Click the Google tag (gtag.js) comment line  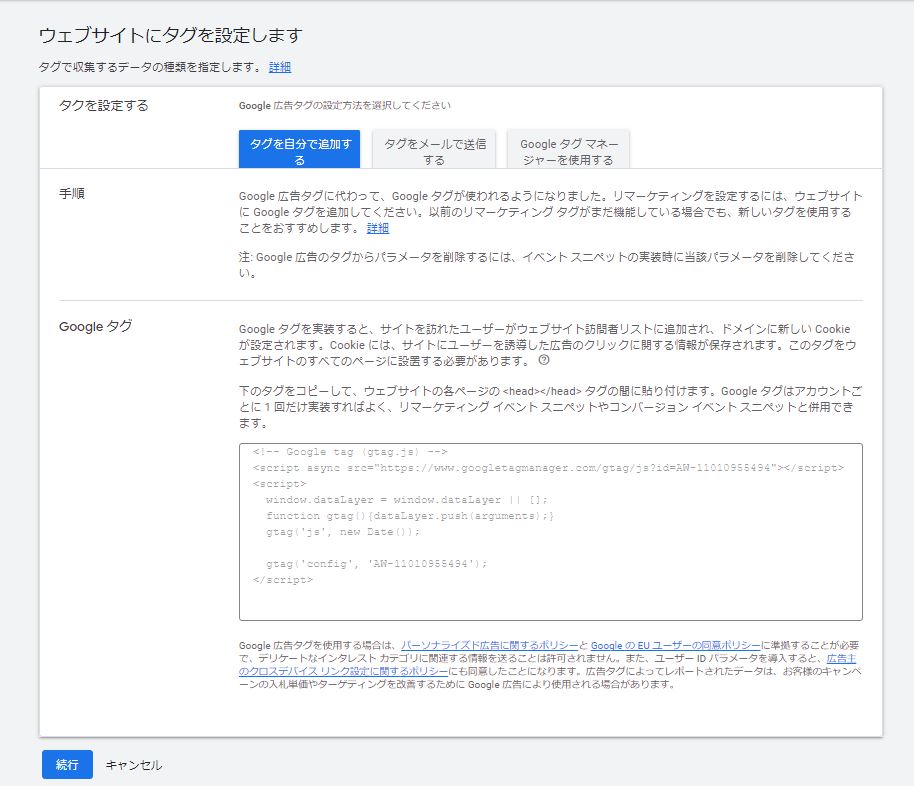(350, 452)
